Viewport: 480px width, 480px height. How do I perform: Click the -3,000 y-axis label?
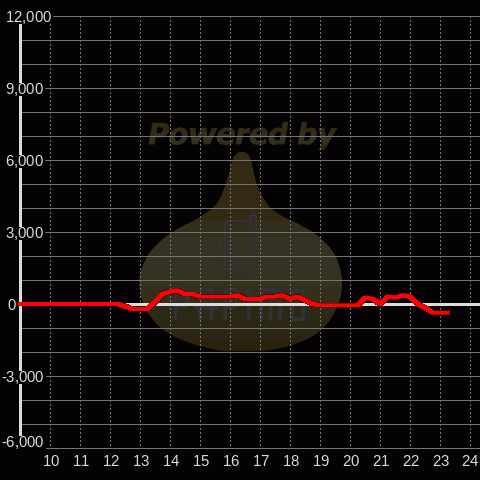tap(23, 377)
